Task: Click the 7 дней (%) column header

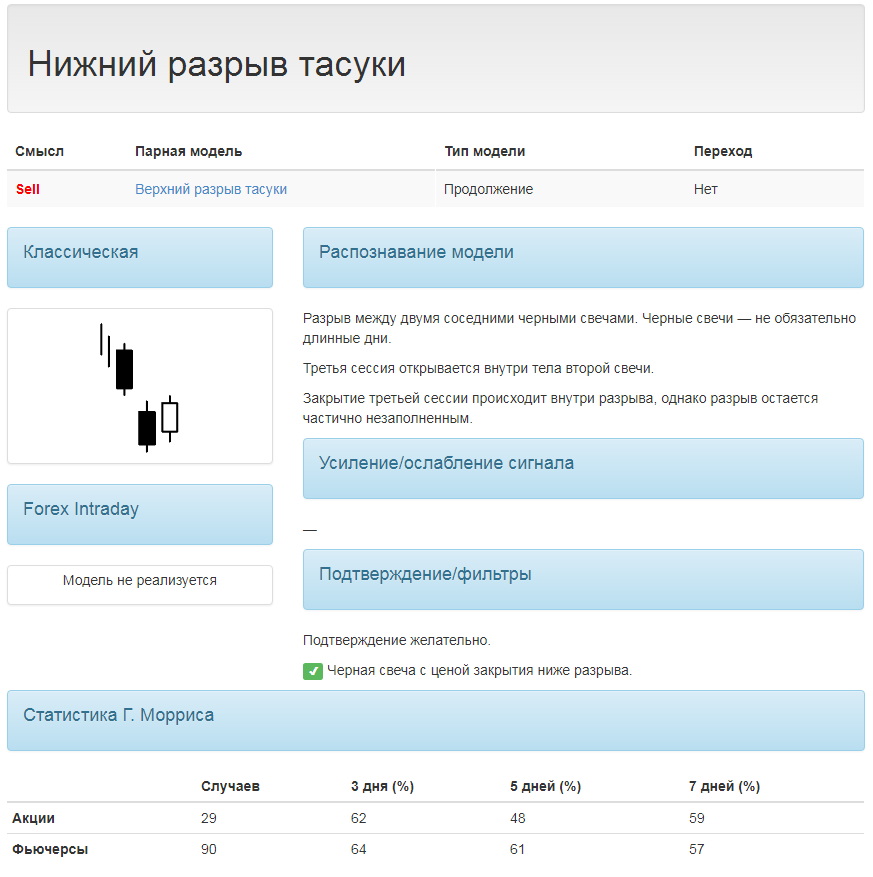Action: point(724,786)
